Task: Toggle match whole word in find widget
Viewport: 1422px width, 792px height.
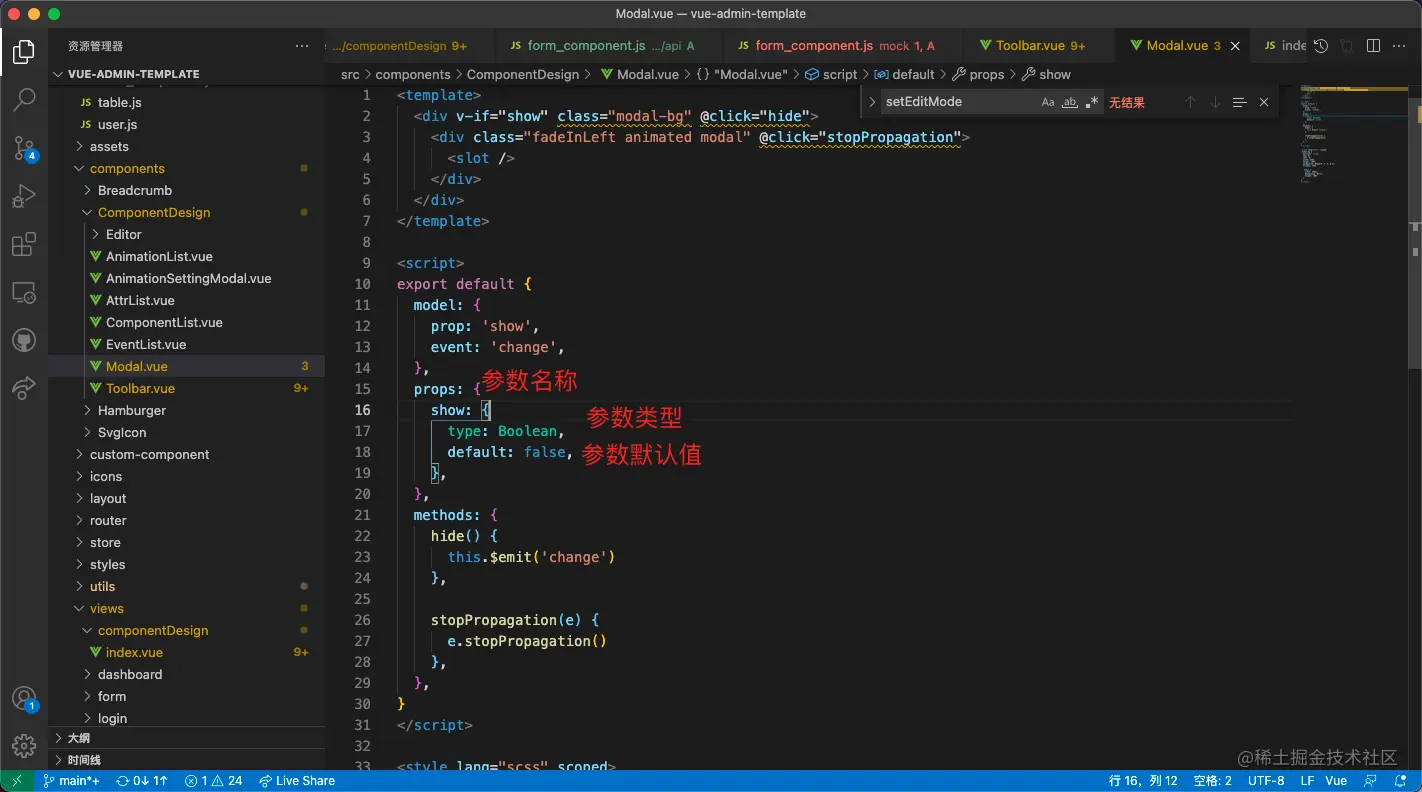Action: tap(1070, 102)
